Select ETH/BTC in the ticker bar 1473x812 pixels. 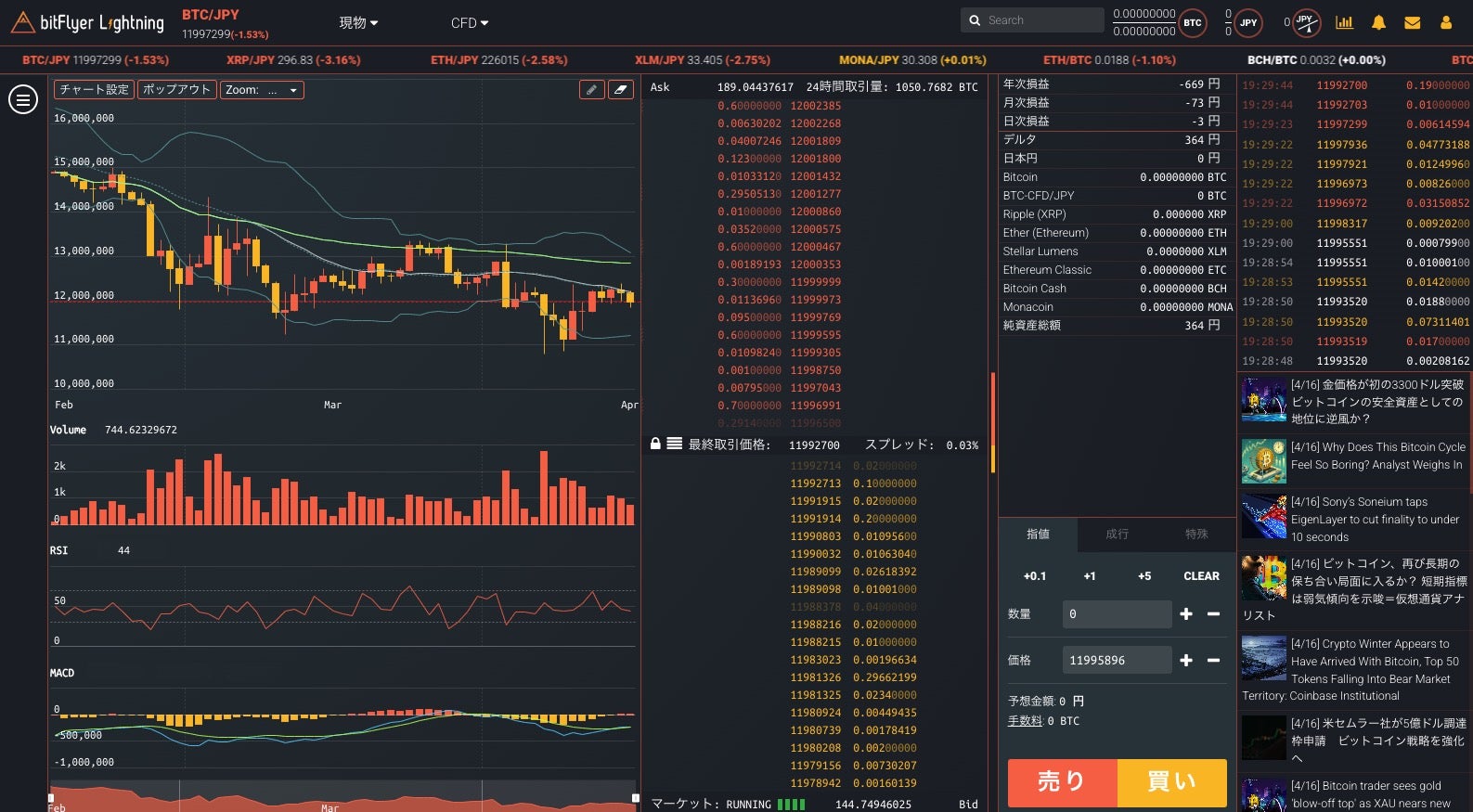tap(1109, 59)
